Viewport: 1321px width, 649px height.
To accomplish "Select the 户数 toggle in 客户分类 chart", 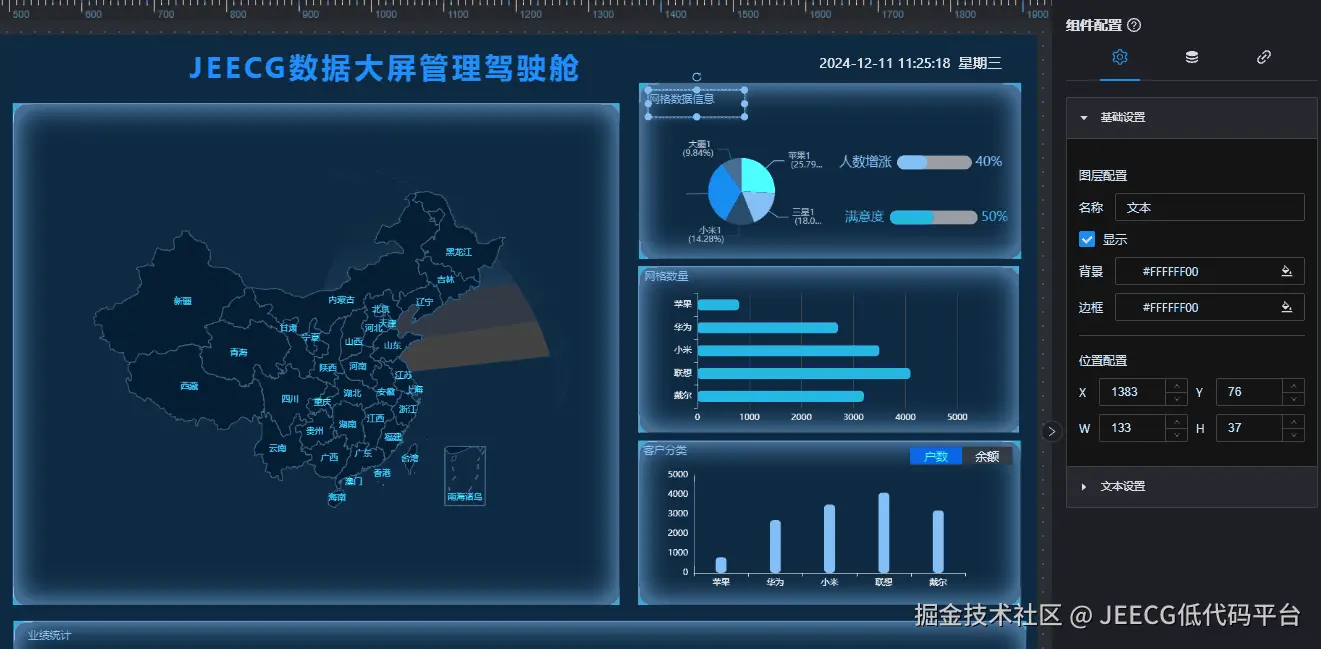I will click(936, 456).
